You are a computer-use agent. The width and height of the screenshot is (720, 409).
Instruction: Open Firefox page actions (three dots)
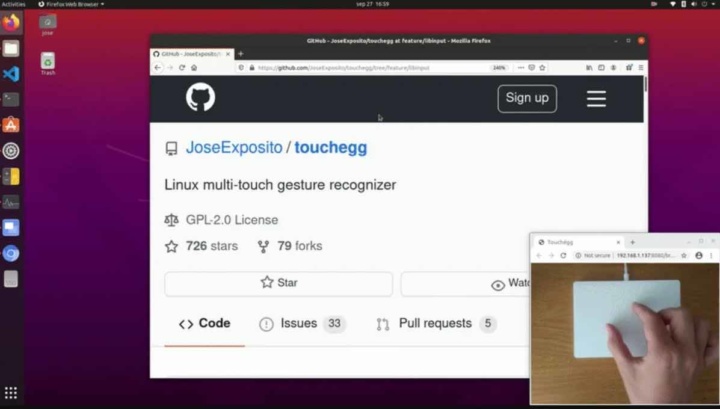pyautogui.click(x=521, y=67)
